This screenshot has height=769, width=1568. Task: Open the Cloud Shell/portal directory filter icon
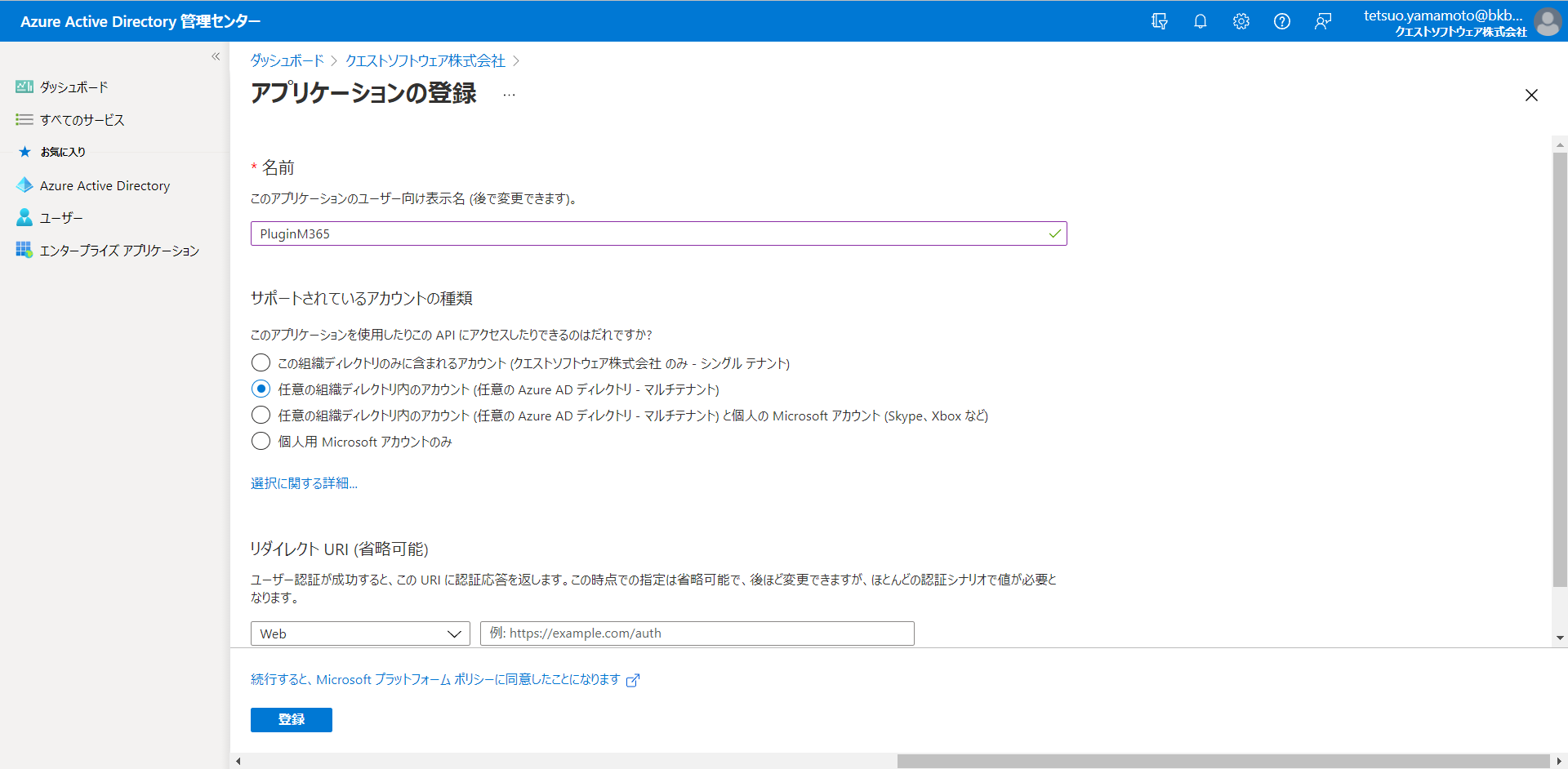click(1159, 21)
